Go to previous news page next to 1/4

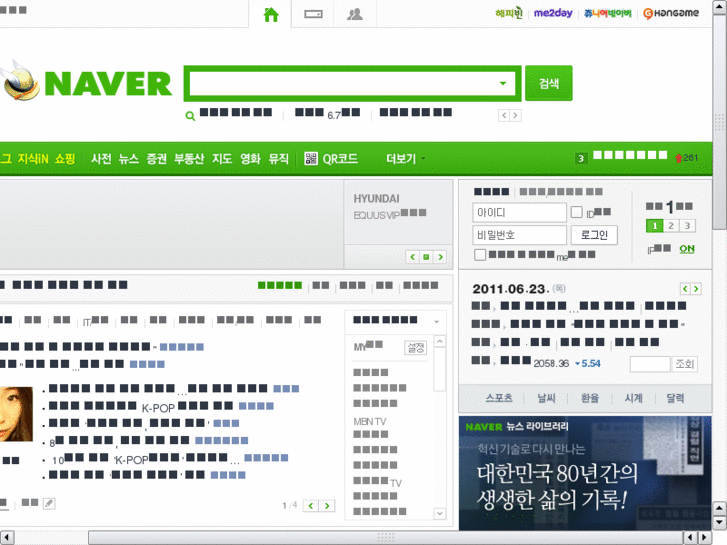coord(311,506)
